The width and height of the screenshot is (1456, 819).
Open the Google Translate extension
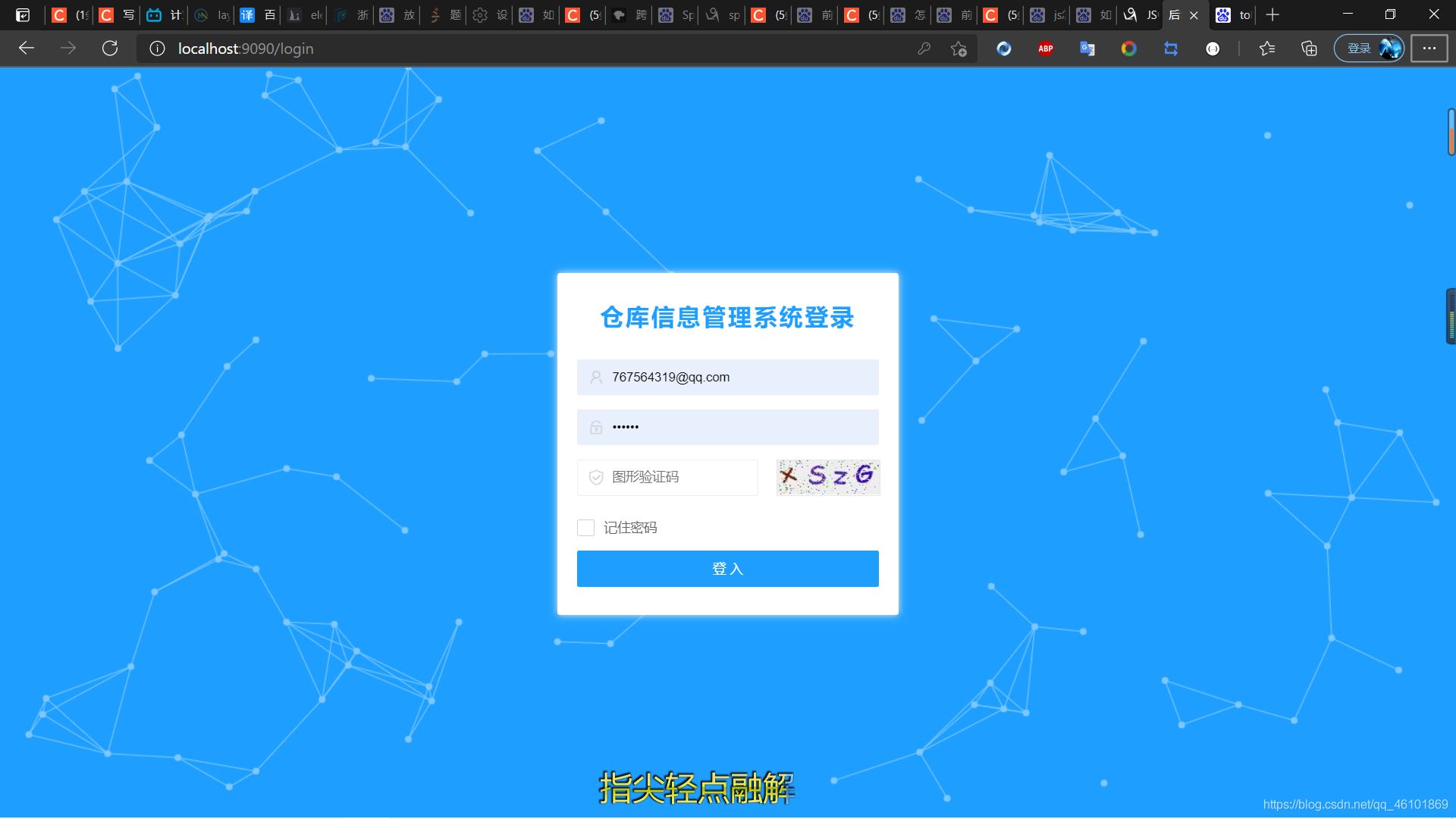click(x=1087, y=48)
